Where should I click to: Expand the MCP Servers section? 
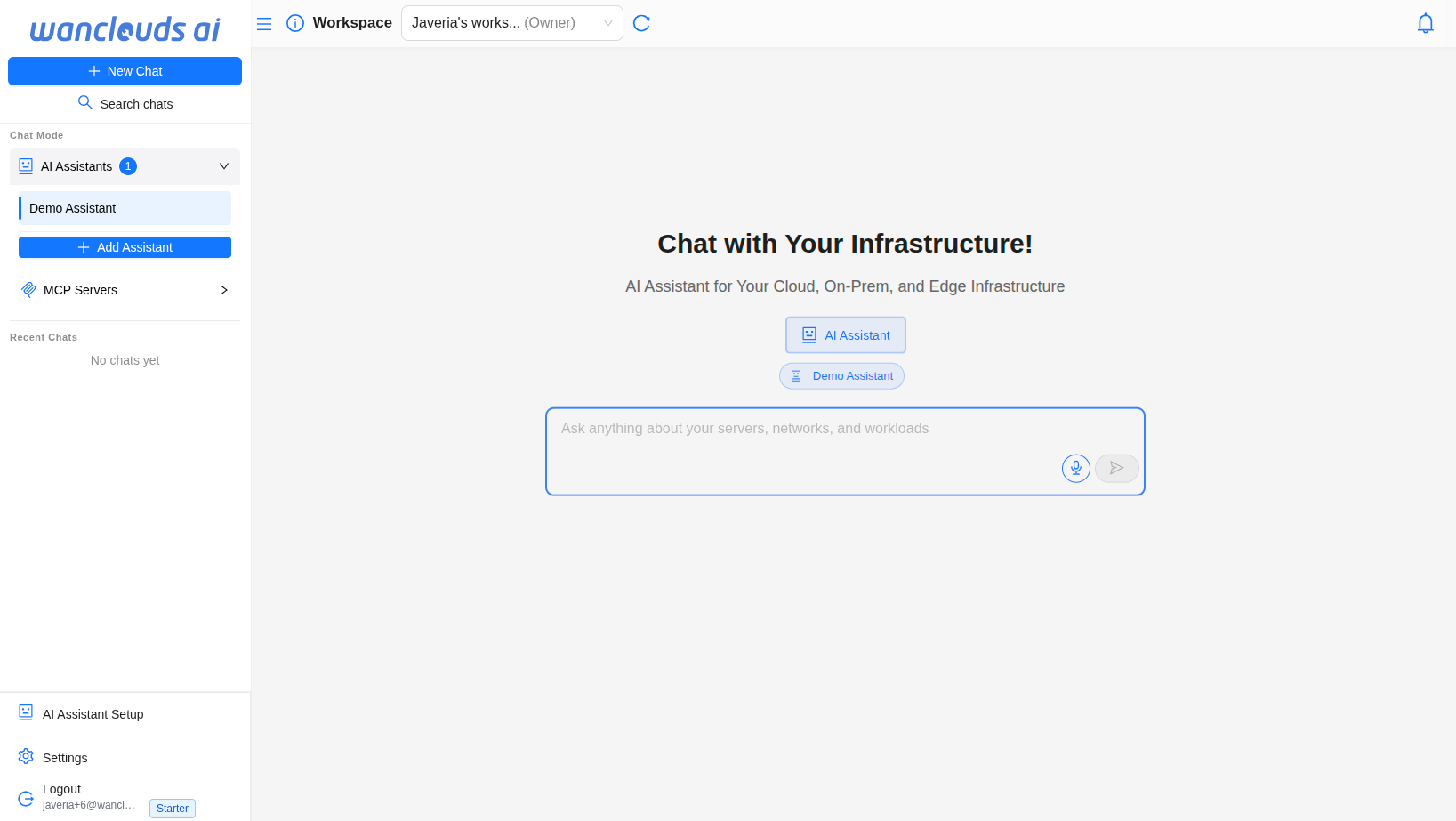[x=223, y=290]
